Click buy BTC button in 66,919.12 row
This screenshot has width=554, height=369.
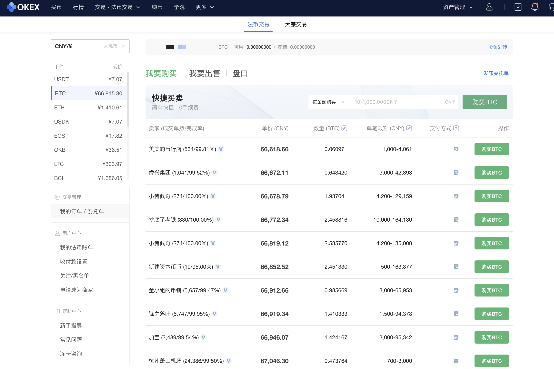[491, 243]
